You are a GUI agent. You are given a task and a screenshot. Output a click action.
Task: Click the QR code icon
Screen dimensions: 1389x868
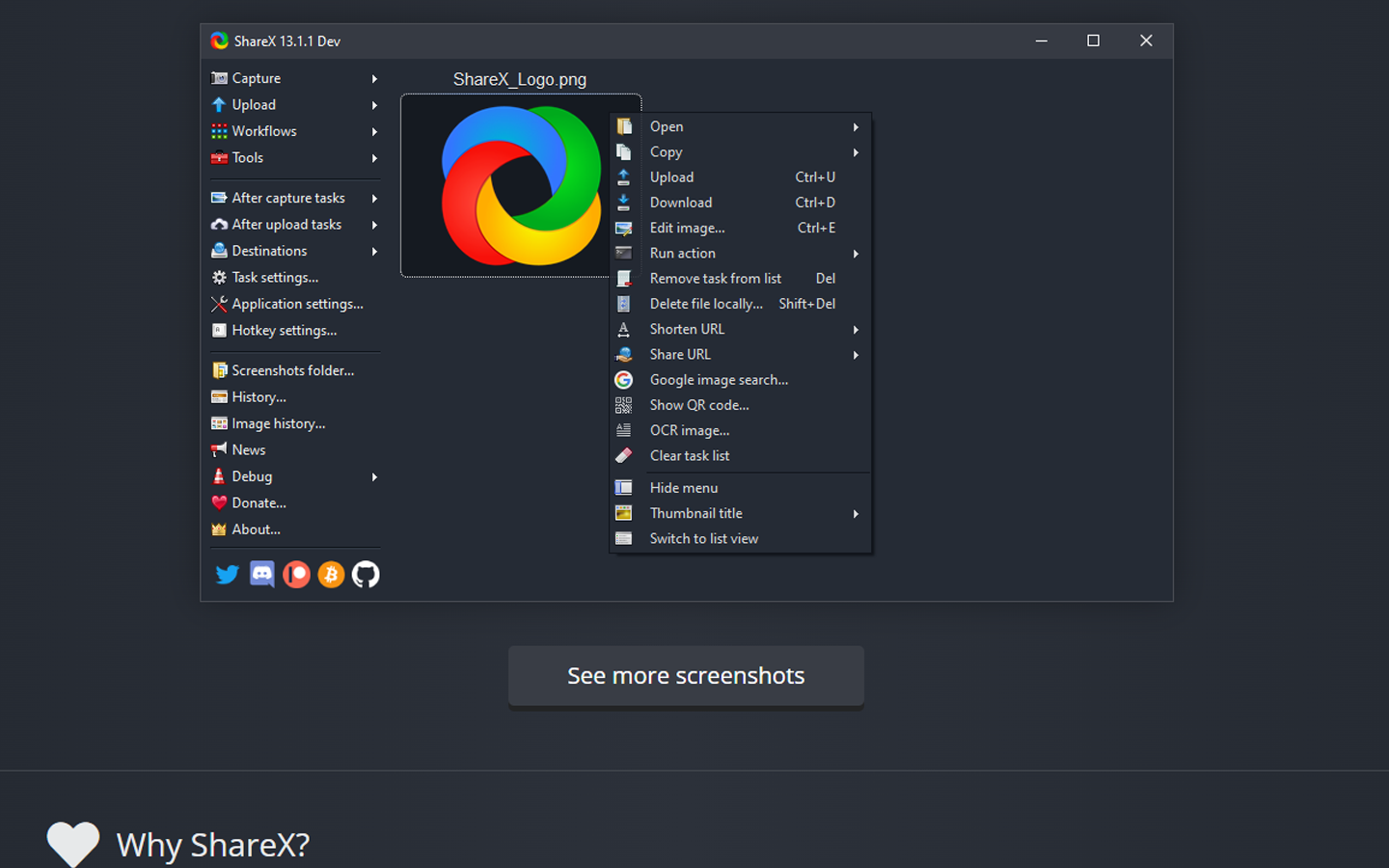(624, 405)
